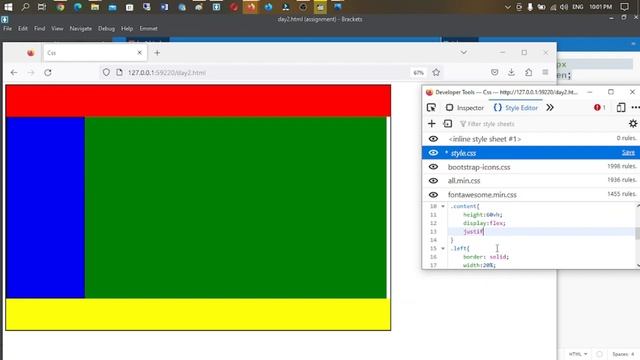Toggle visibility of fontawesome.min.css
Screen dimensions: 640x360
[x=433, y=195]
